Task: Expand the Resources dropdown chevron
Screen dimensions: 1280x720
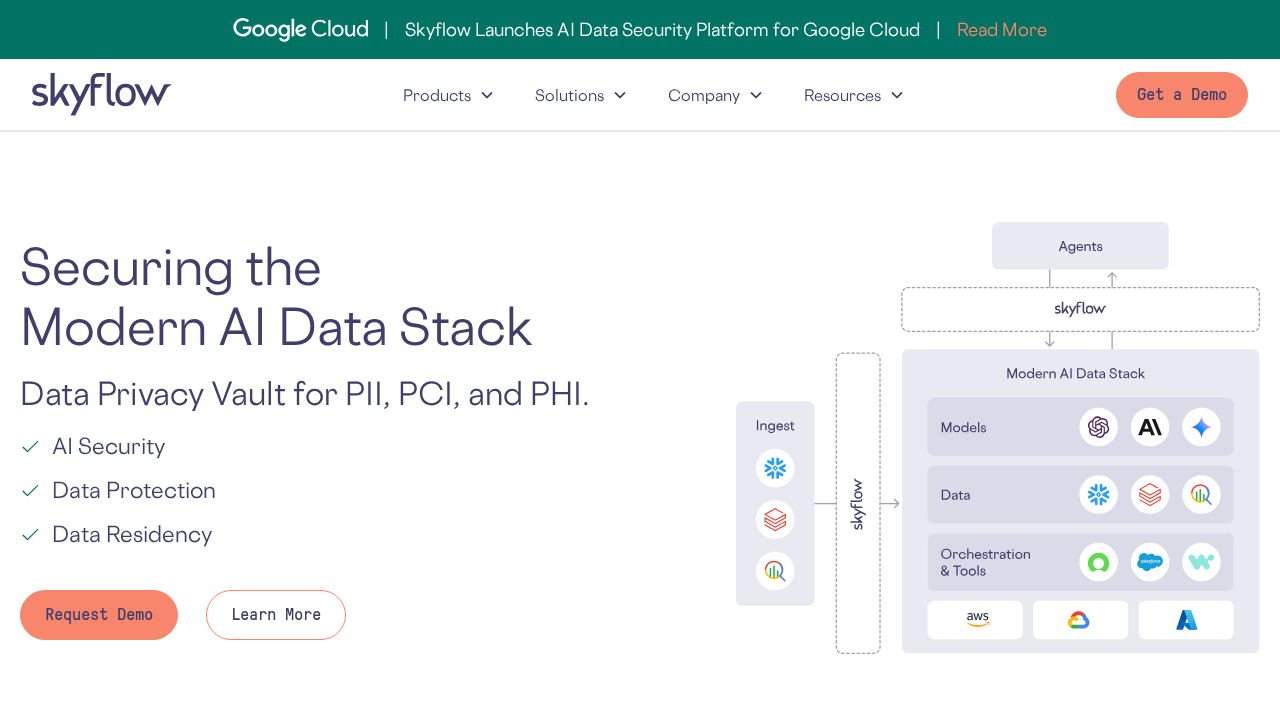Action: point(897,95)
